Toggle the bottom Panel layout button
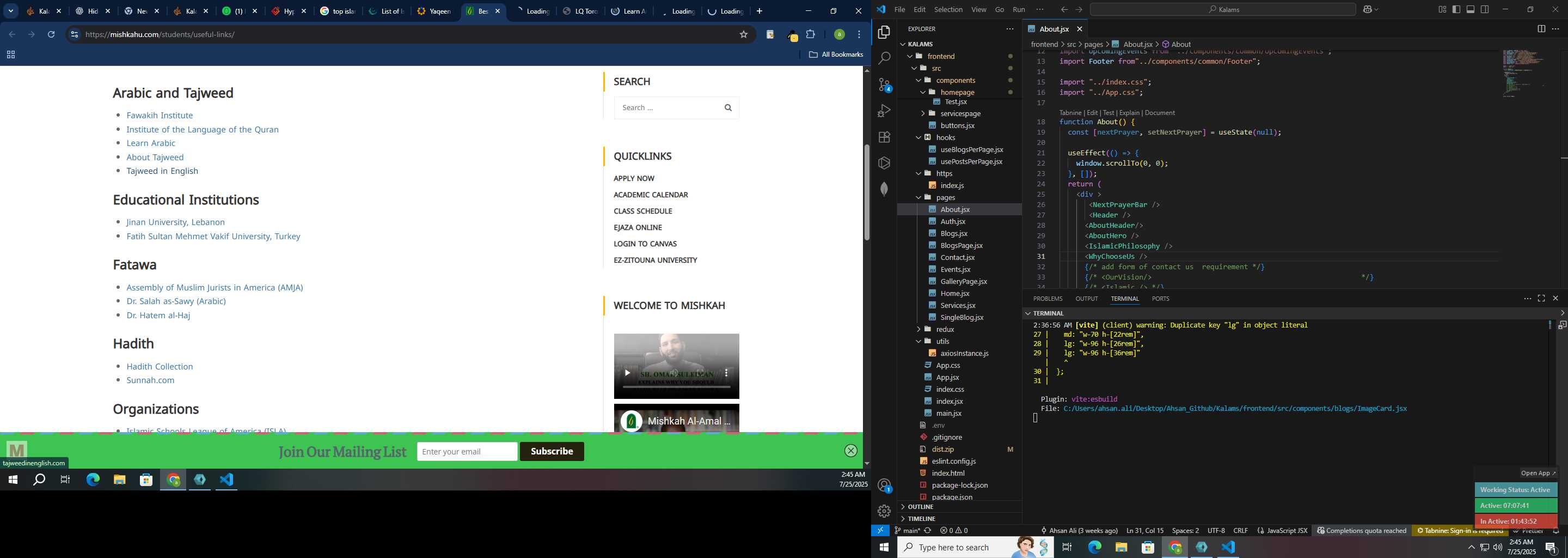The width and height of the screenshot is (1568, 558). point(1471,10)
